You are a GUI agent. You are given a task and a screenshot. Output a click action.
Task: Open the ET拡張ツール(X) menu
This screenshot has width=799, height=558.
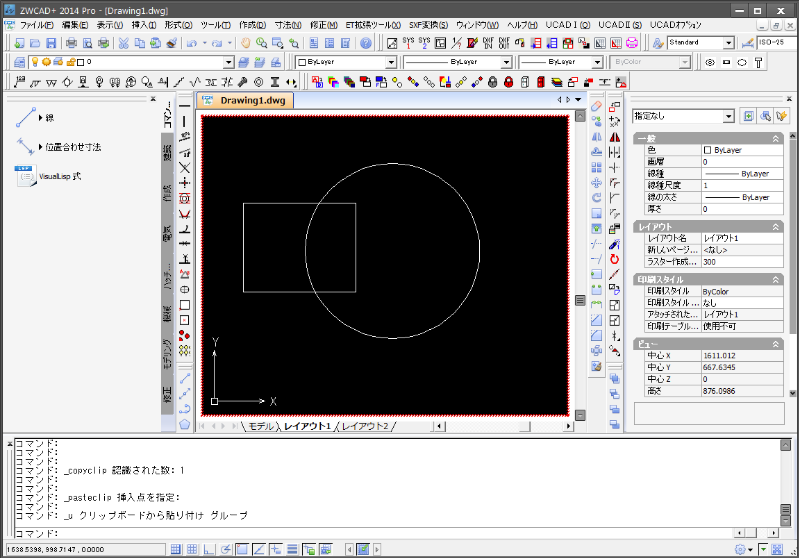pyautogui.click(x=373, y=24)
